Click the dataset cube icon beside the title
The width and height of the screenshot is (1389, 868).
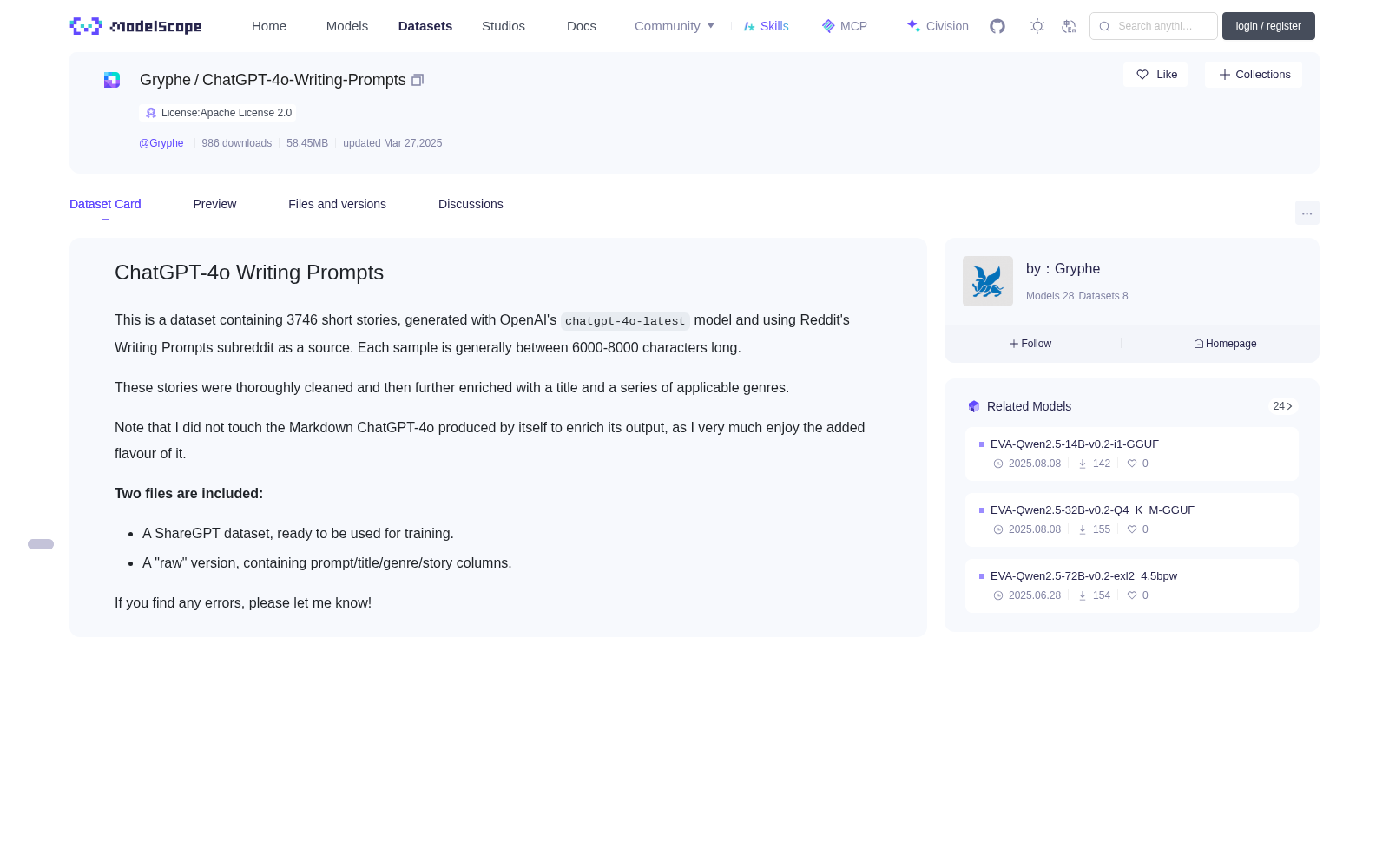(112, 80)
